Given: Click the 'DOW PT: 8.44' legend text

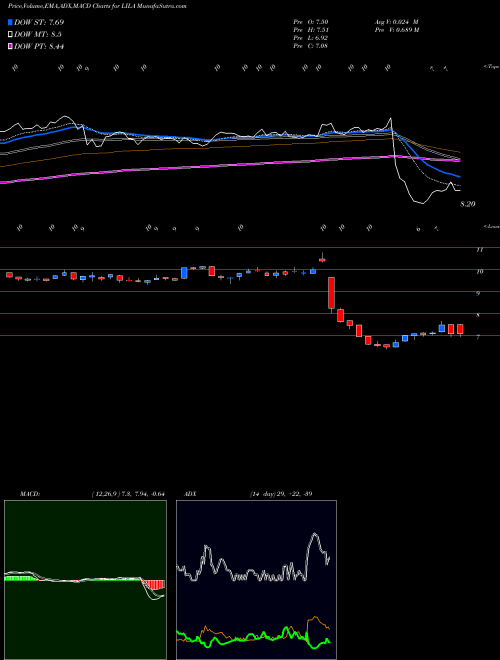Looking at the screenshot, I should click(39, 46).
